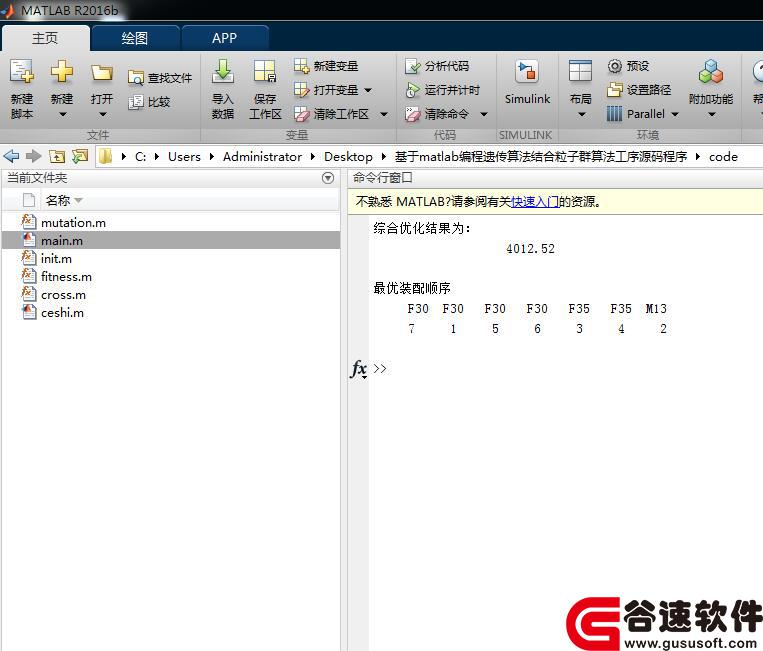The image size is (763, 651).
Task: Click Import Data (导入数据) icon
Action: (222, 72)
